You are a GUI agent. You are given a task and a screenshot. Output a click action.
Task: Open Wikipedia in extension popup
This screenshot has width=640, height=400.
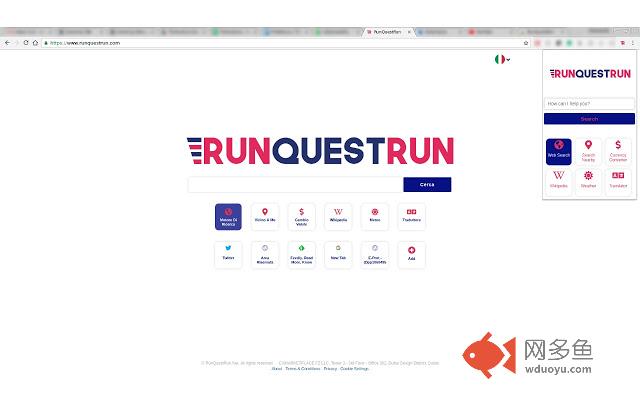coord(558,182)
